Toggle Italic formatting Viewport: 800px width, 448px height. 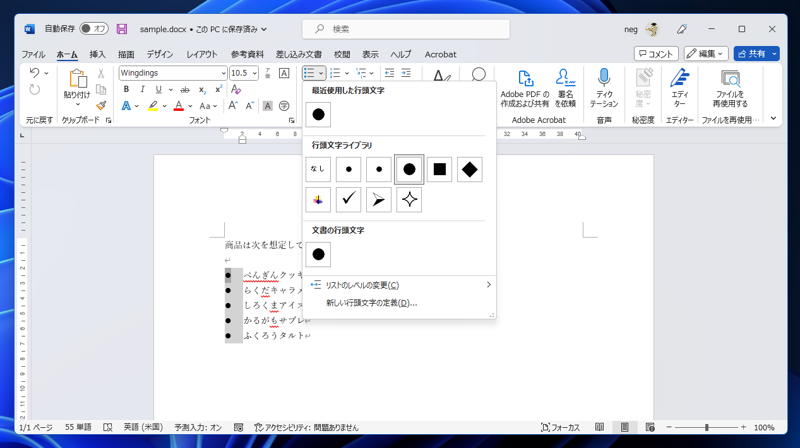[x=142, y=89]
